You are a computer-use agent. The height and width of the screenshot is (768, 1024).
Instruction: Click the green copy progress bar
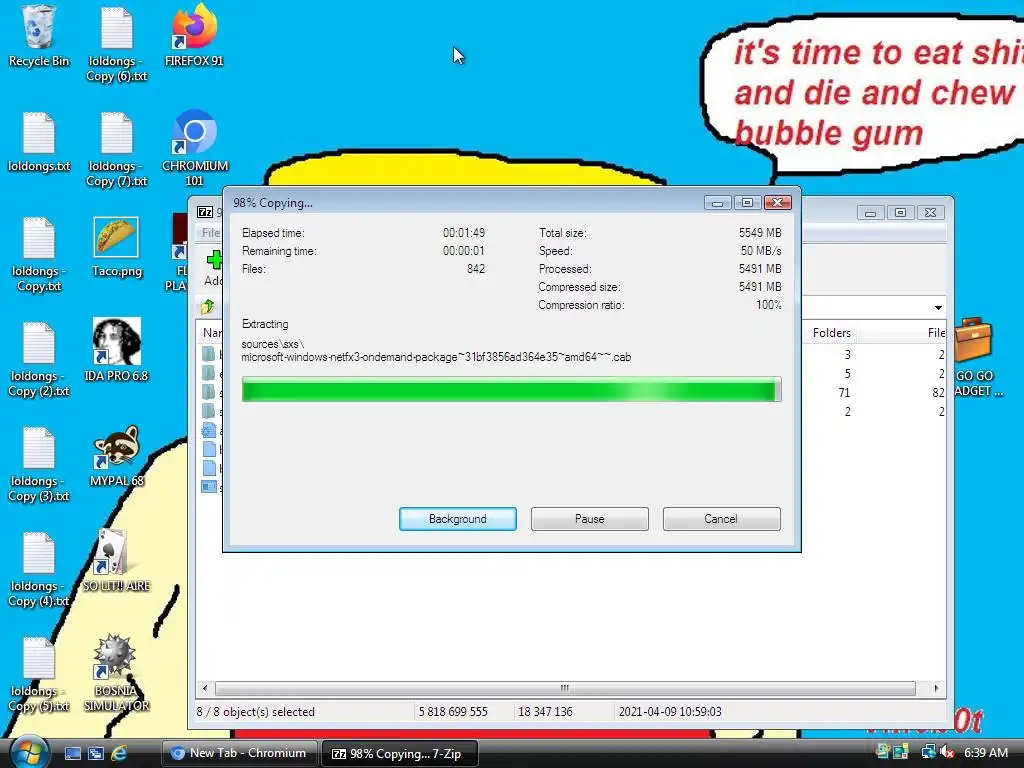coord(511,390)
